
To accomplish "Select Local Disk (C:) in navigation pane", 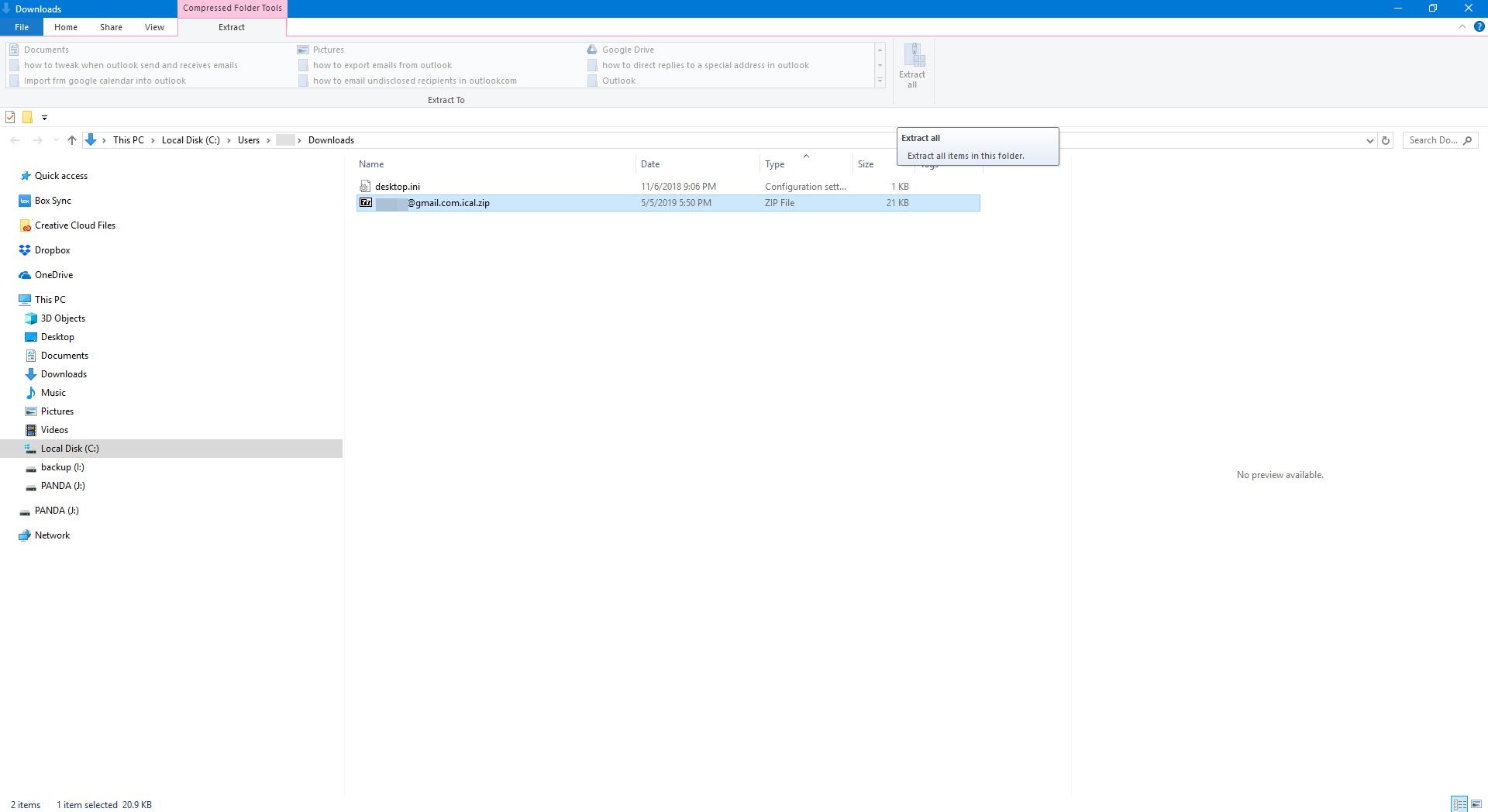I will pyautogui.click(x=170, y=449).
